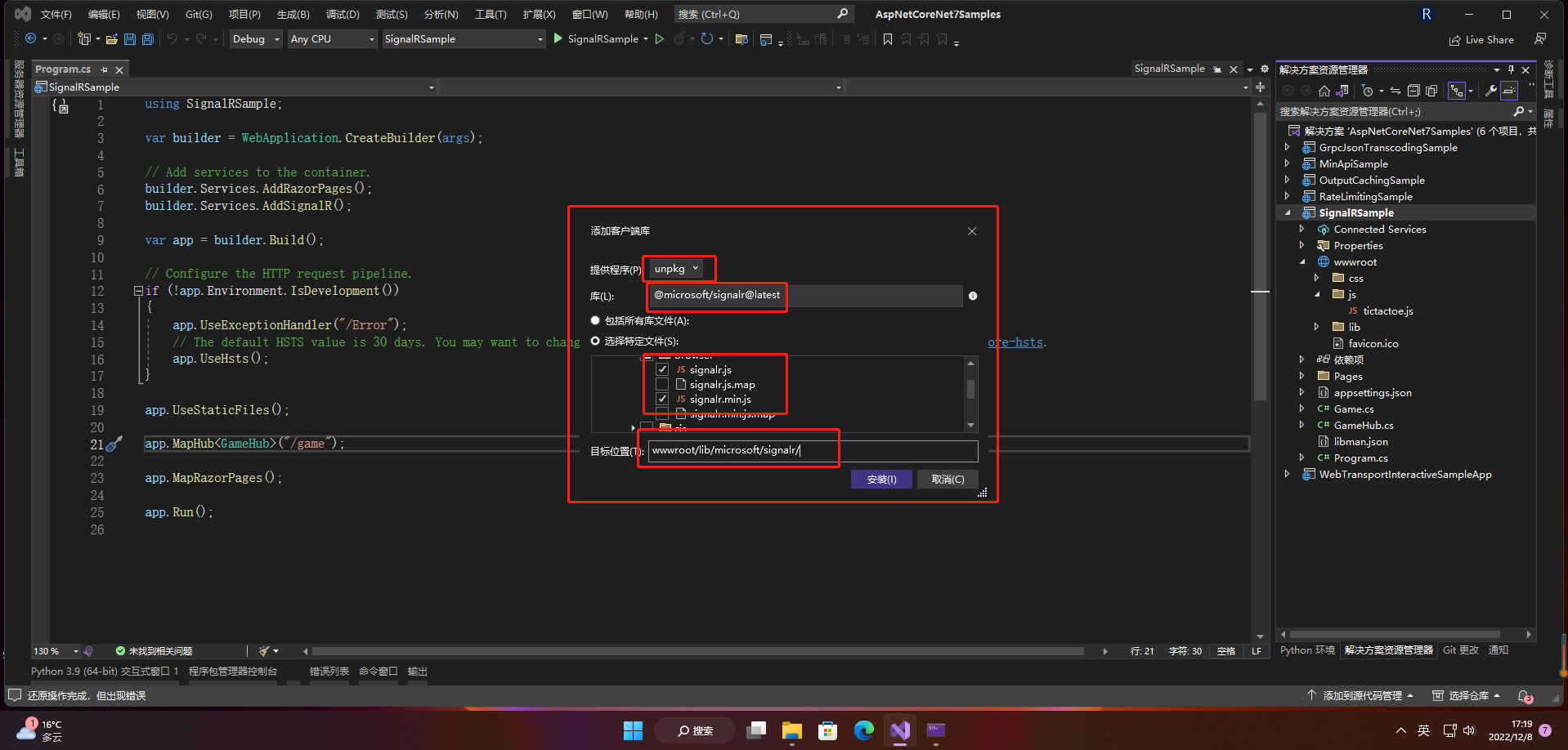The height and width of the screenshot is (750, 1568).
Task: Click Start Without Debugging outline play icon
Action: [660, 38]
